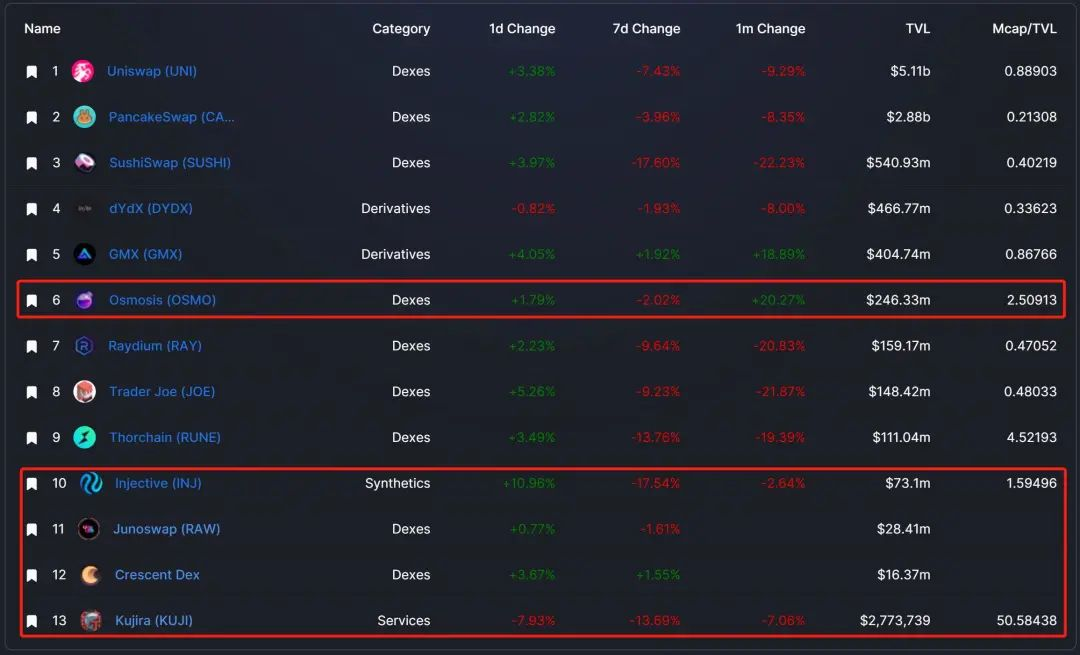Click the Trader Joe logo icon

point(85,392)
